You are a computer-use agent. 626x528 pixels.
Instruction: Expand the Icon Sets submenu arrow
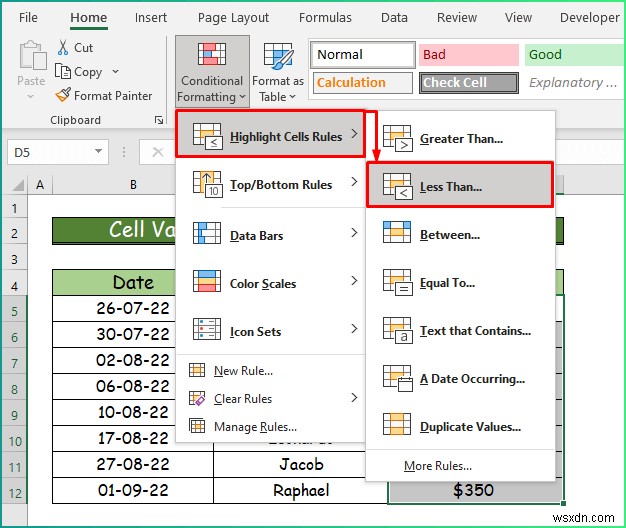(354, 329)
